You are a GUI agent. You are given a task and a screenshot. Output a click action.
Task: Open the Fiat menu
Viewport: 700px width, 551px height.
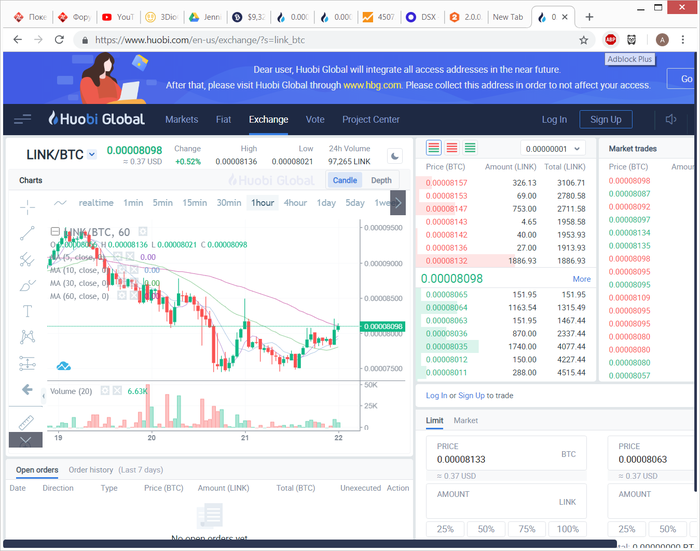223,119
